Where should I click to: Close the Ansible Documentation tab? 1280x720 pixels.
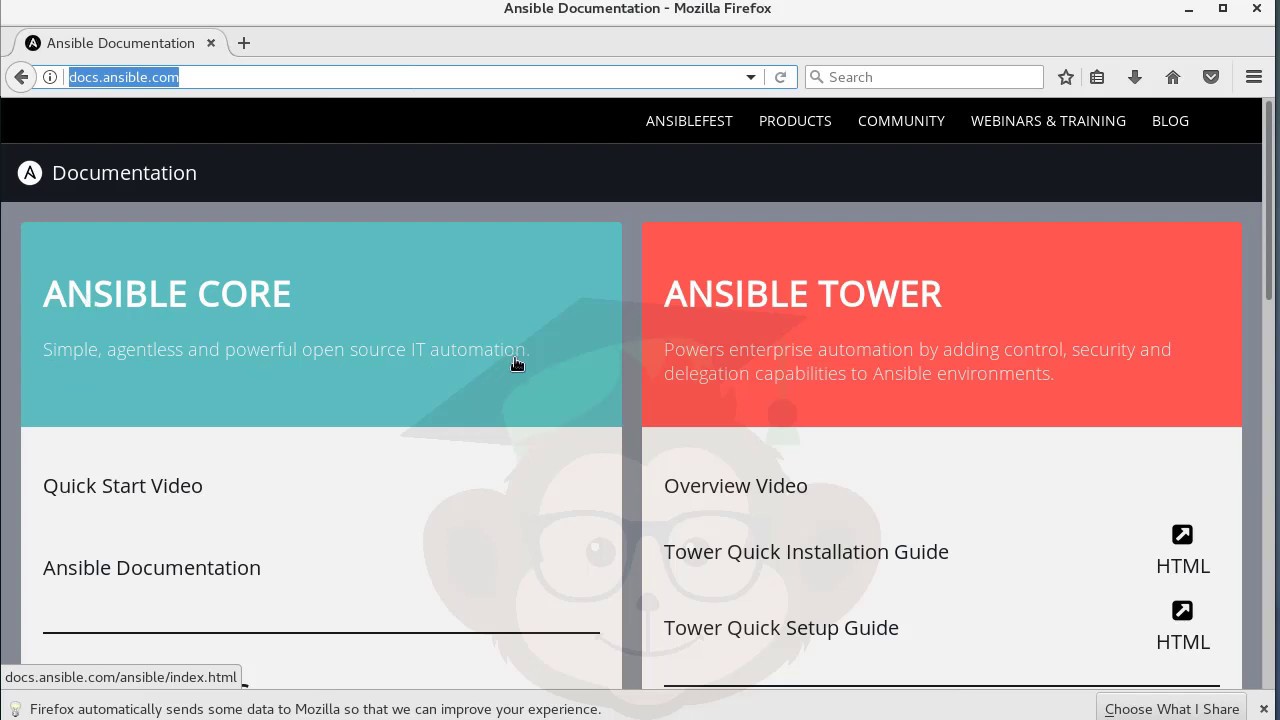point(211,43)
